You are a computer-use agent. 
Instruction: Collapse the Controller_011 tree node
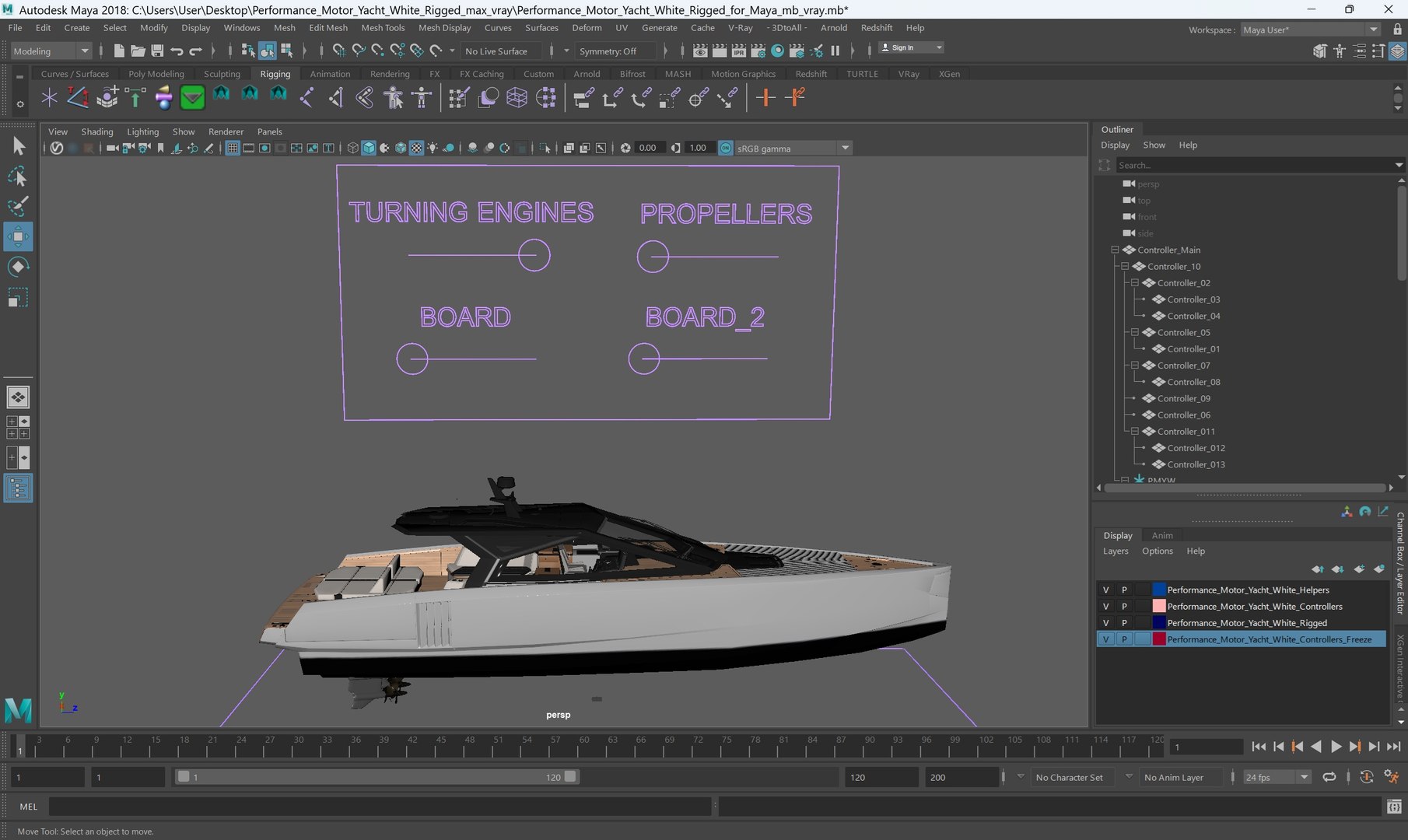(1135, 431)
